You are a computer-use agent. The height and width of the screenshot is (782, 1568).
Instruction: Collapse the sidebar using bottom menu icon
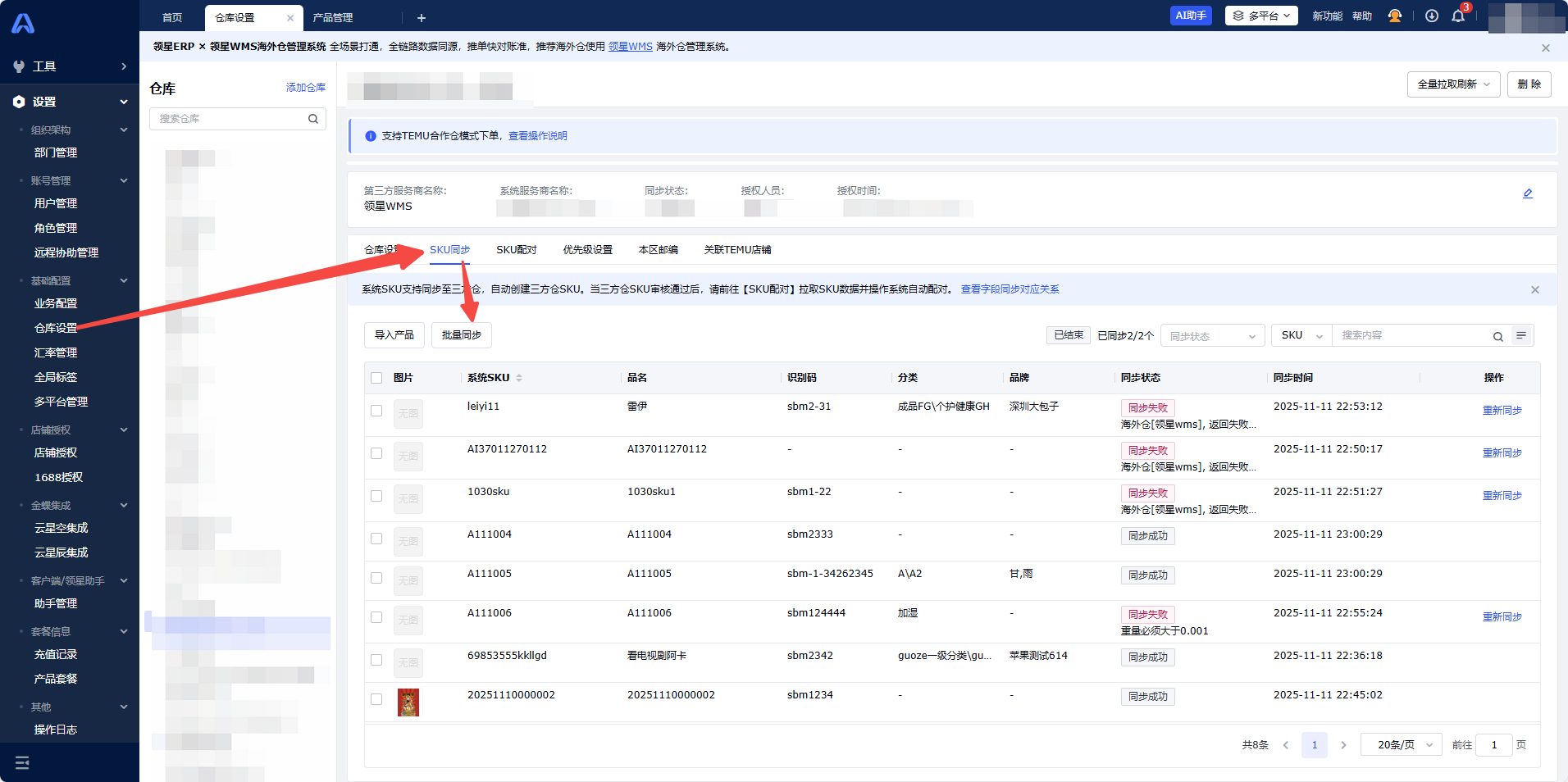(x=22, y=762)
